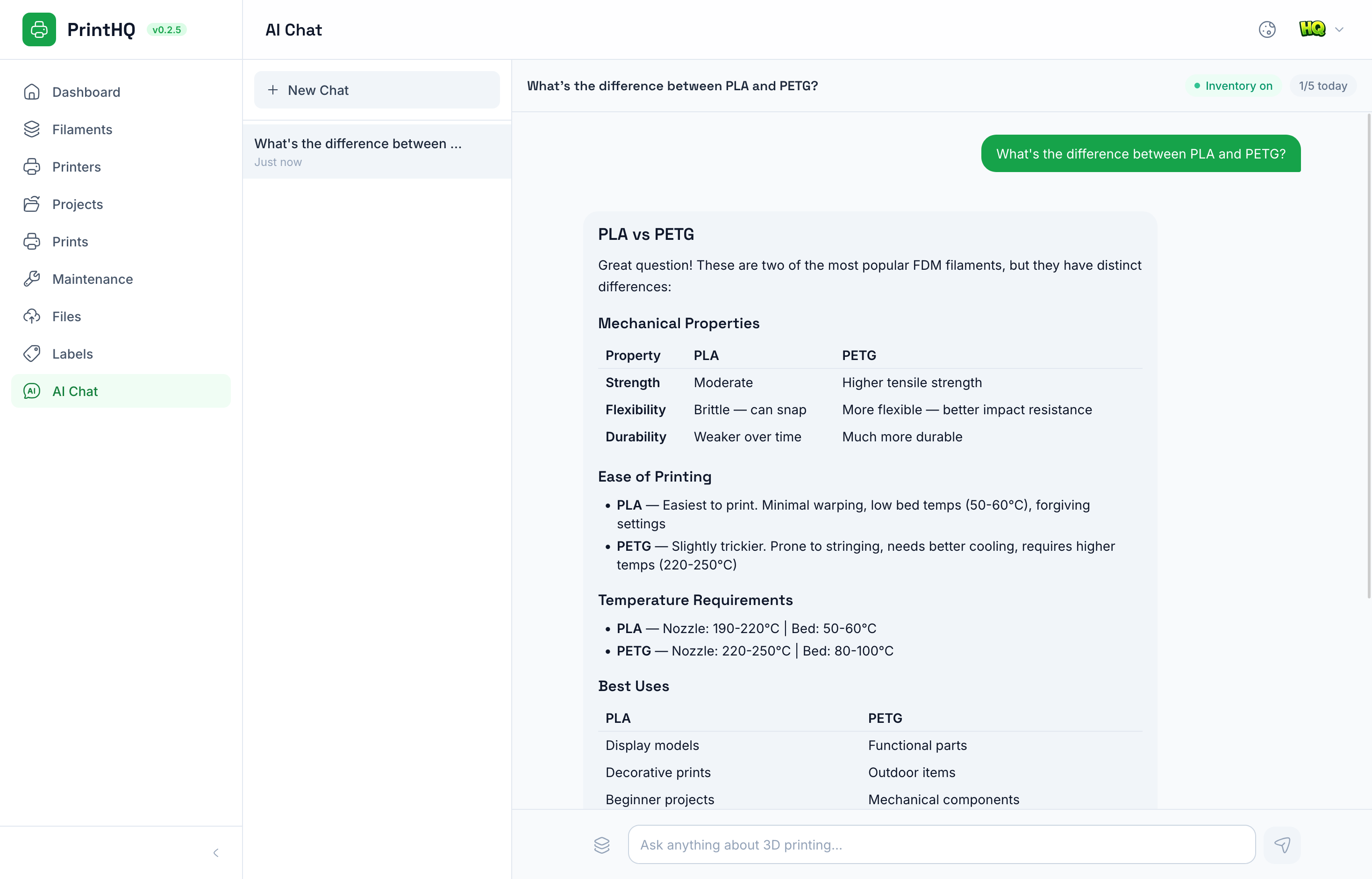Click the AI Chat sidebar icon
The height and width of the screenshot is (879, 1372).
32,391
